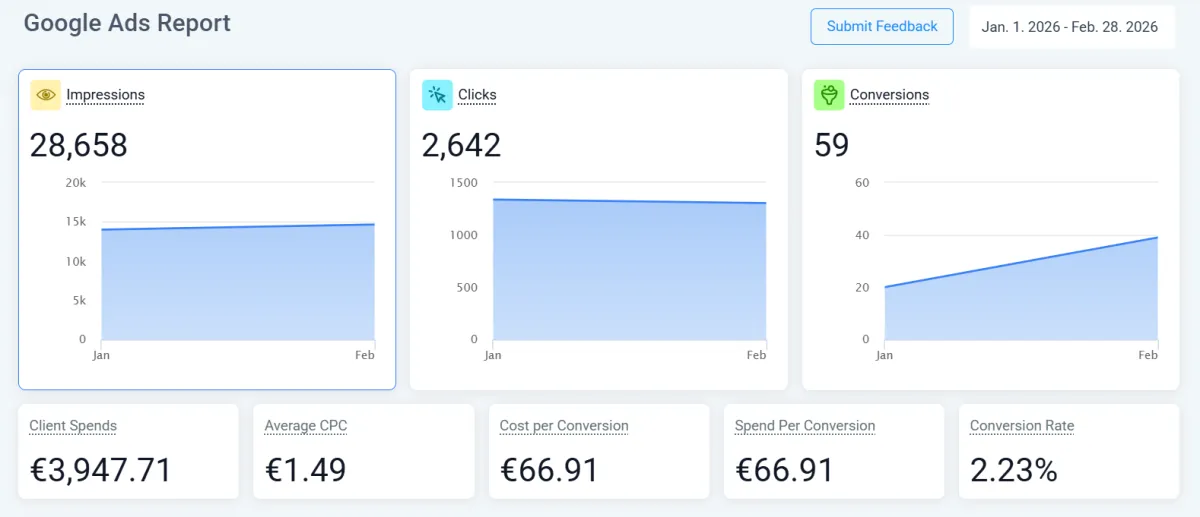Click the Google Ads Report title
This screenshot has width=1200, height=517.
tap(127, 23)
